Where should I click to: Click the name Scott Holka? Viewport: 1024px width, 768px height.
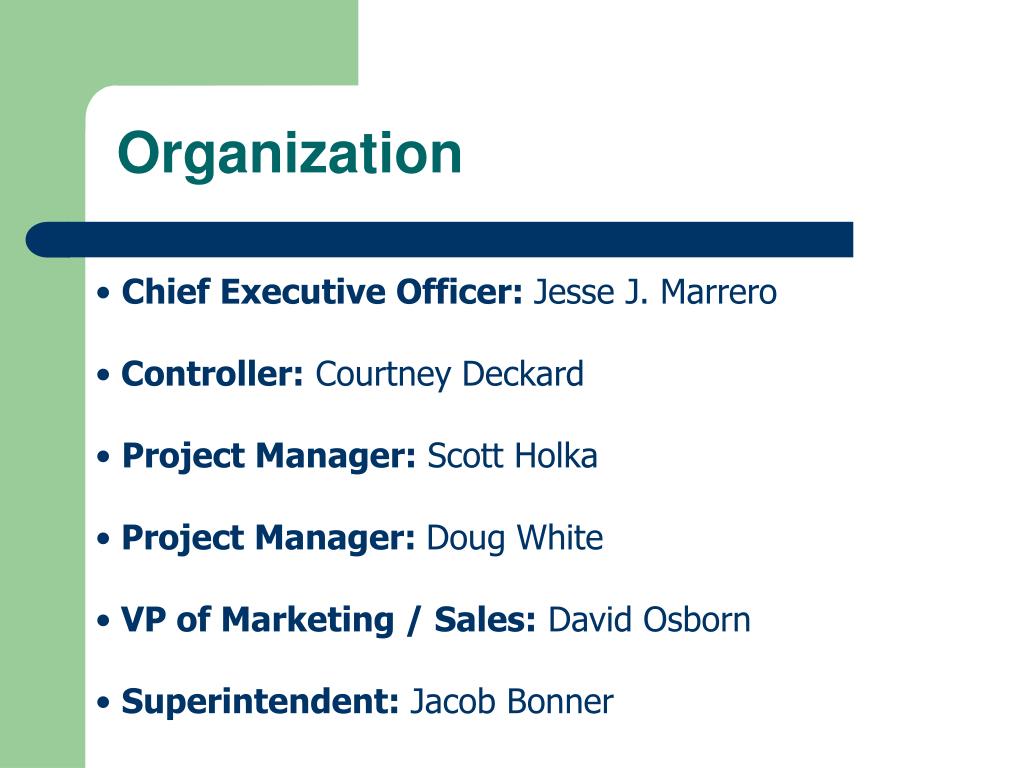point(512,456)
